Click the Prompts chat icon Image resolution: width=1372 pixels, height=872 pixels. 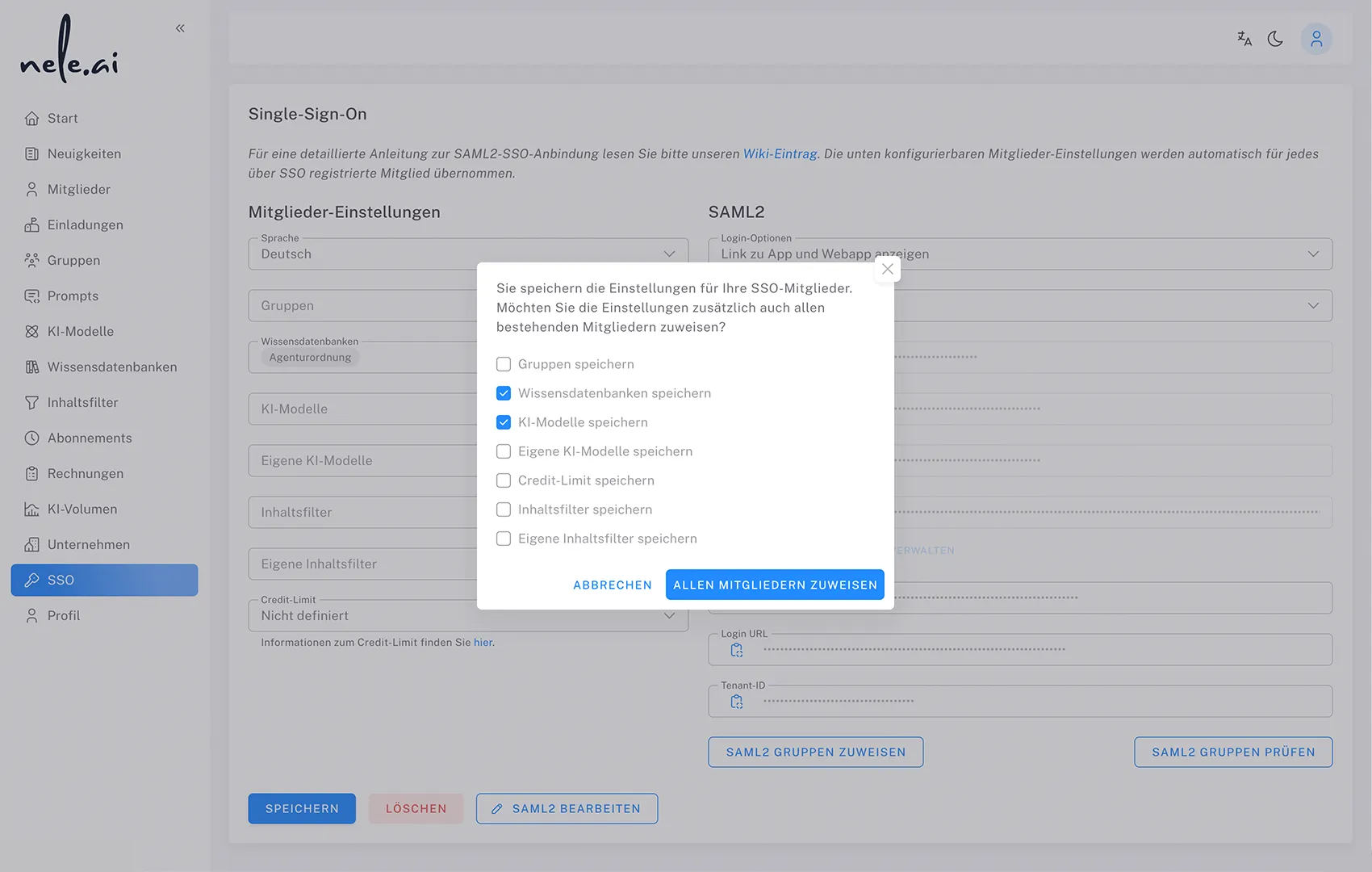coord(31,296)
